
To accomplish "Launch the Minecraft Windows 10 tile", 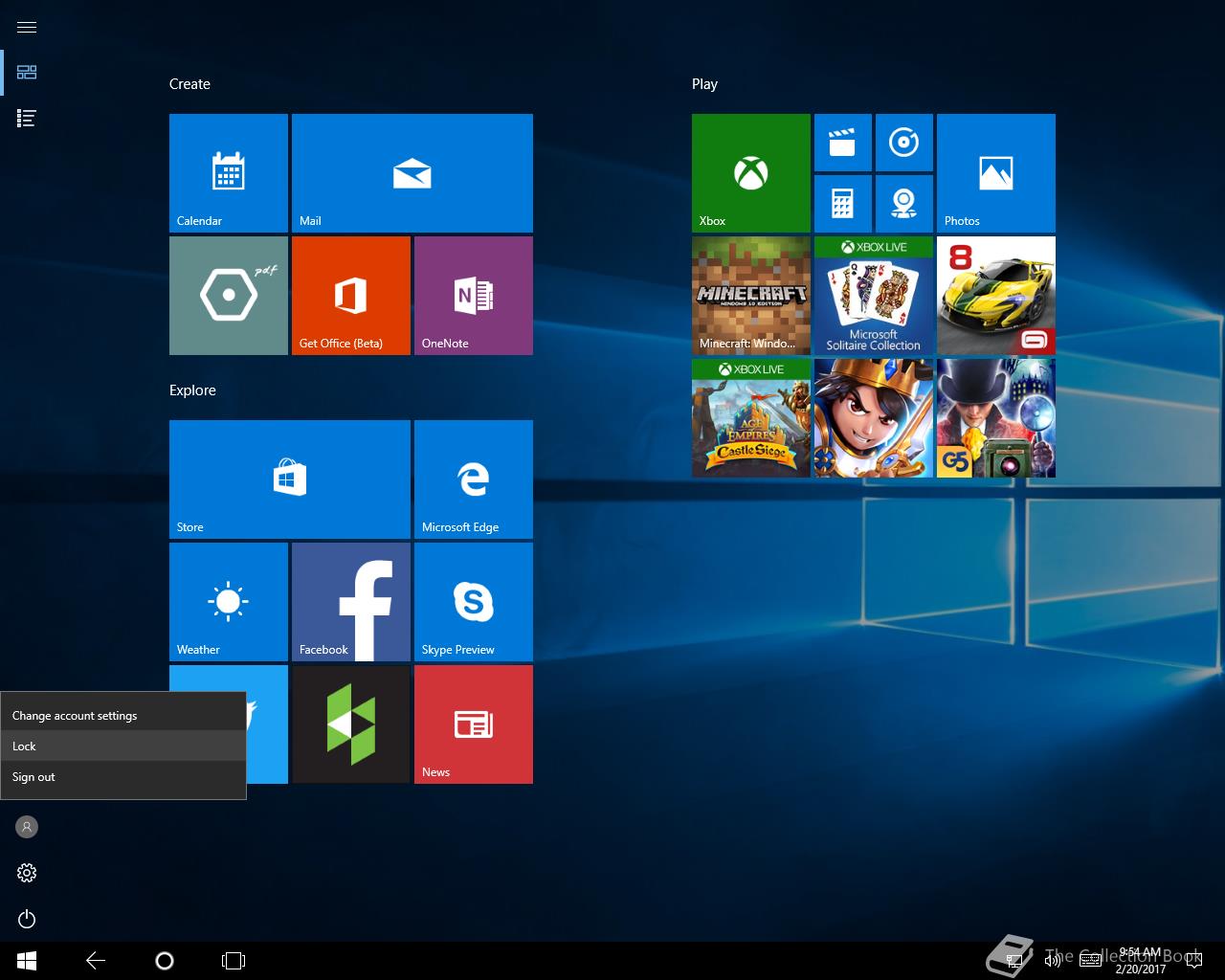I will tap(751, 296).
